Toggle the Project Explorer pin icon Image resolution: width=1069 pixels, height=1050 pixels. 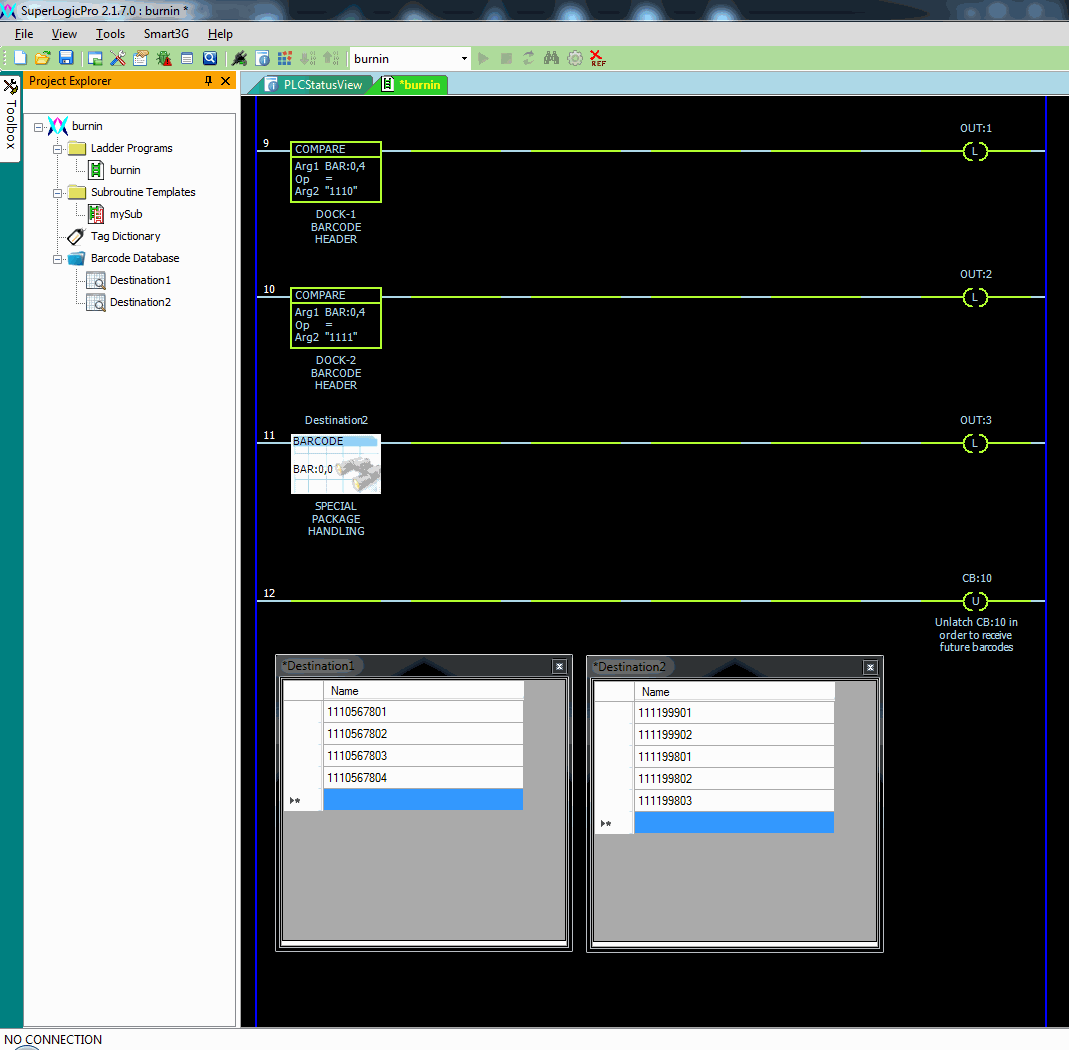point(209,81)
